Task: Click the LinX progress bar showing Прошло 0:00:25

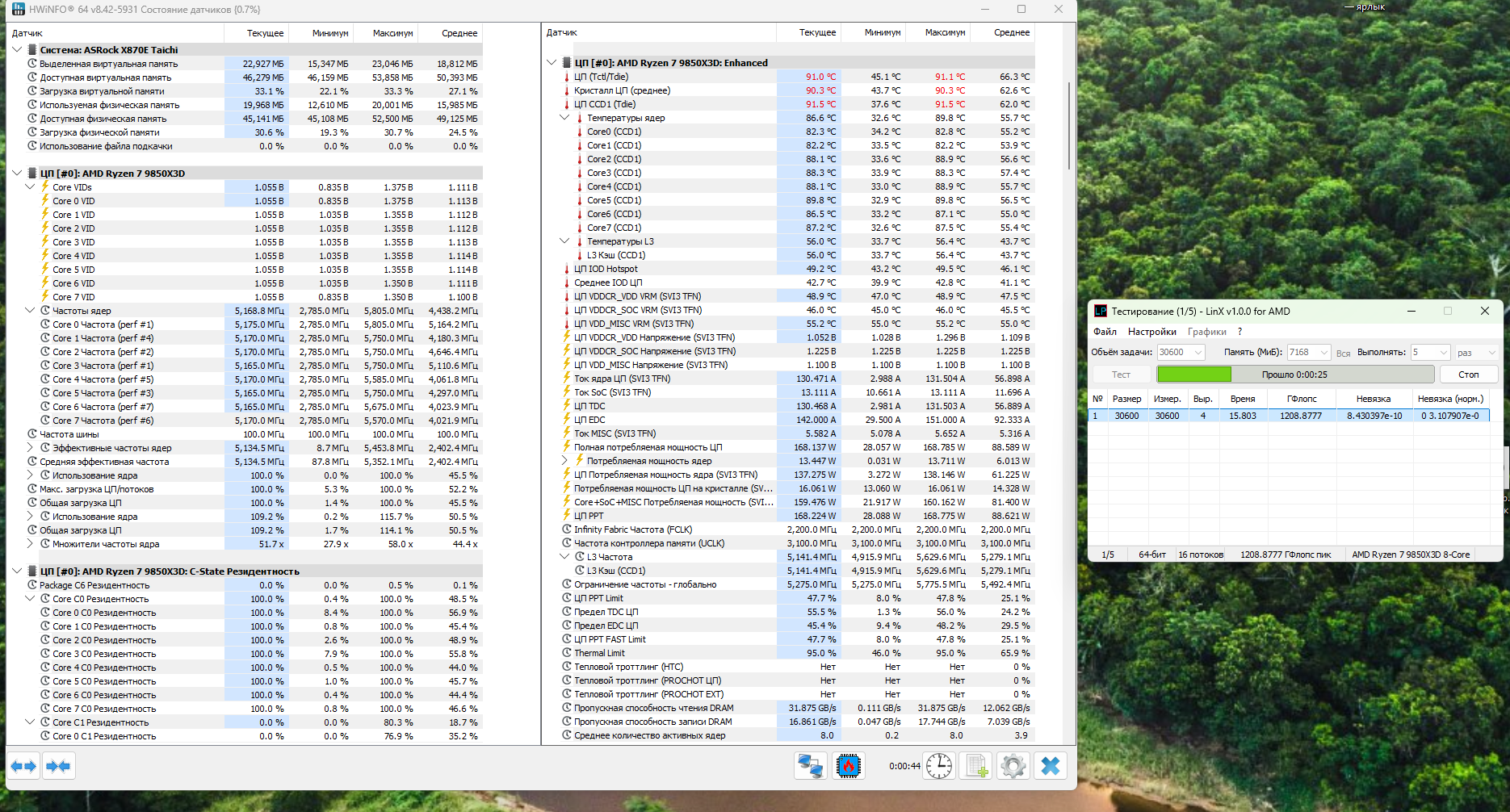Action: click(1294, 375)
